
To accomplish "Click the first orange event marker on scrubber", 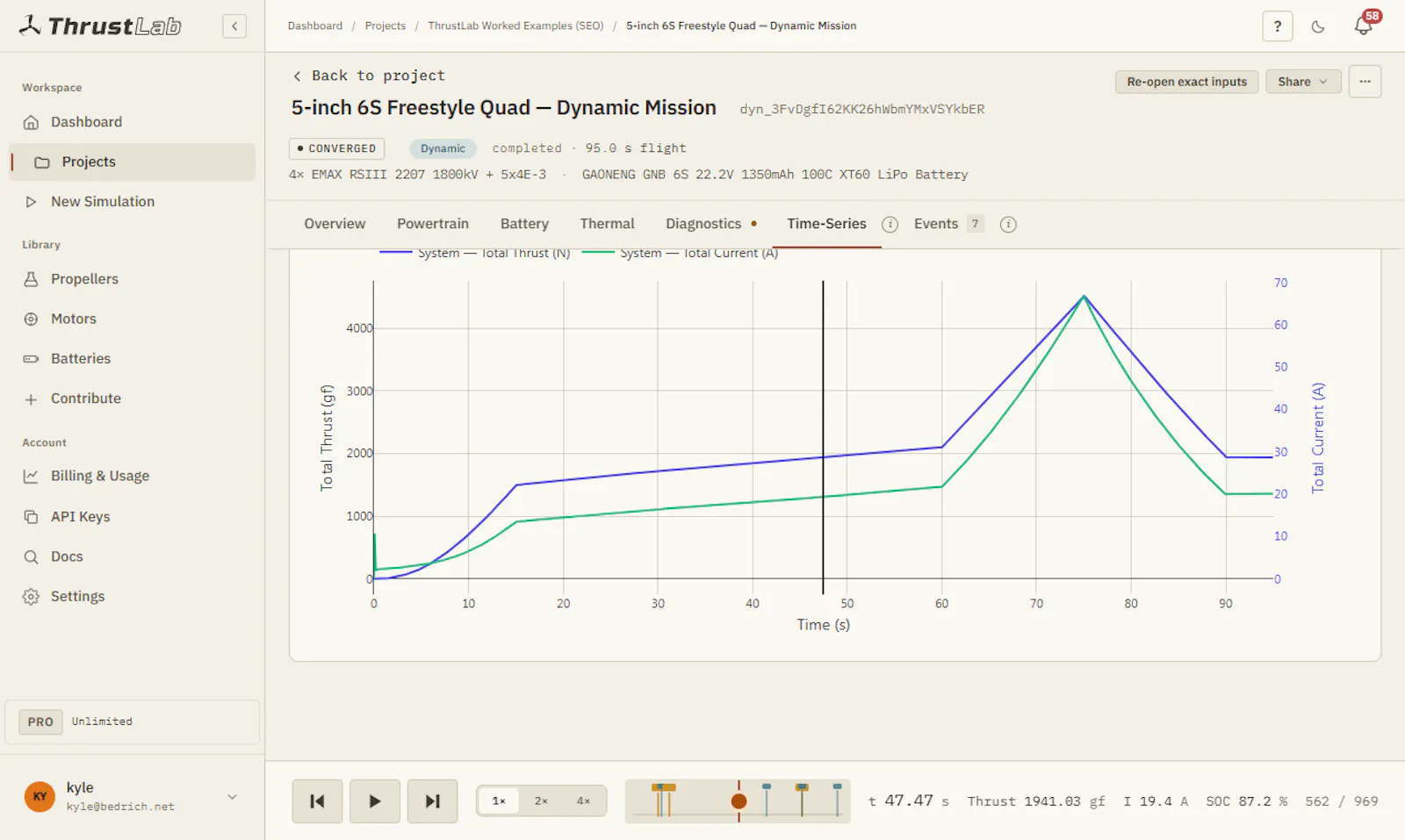I will click(659, 799).
